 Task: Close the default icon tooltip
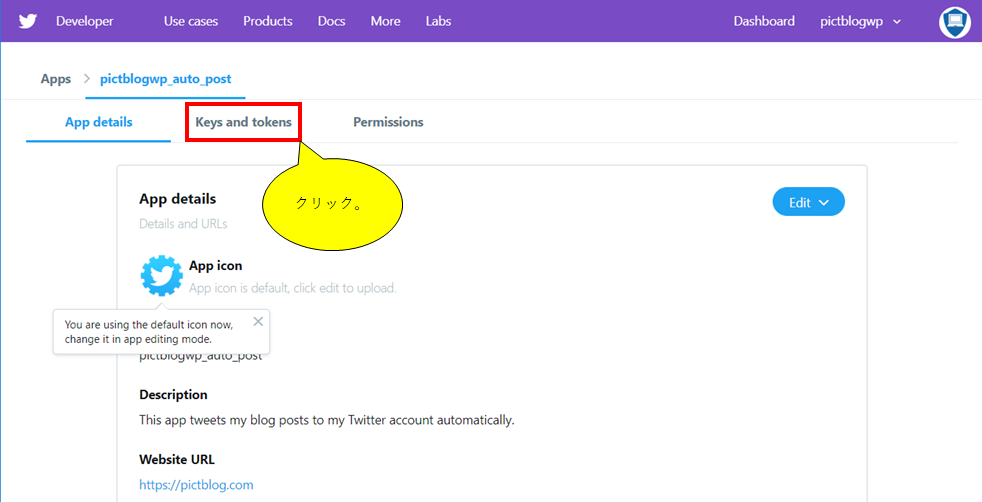[258, 322]
